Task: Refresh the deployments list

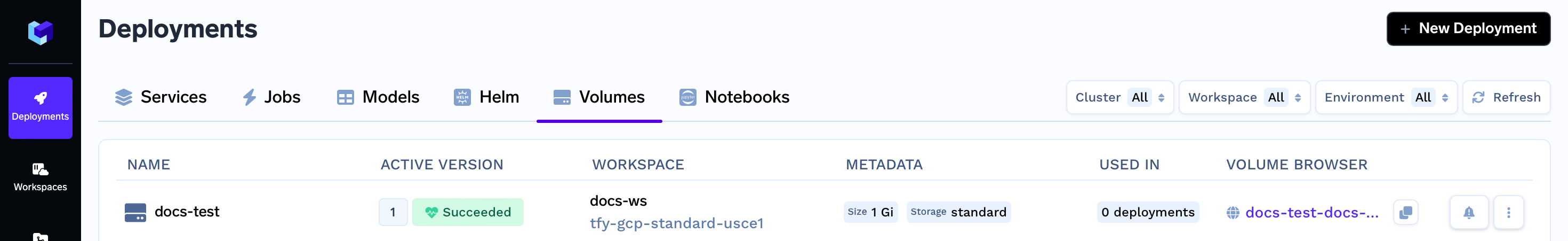Action: coord(1506,98)
